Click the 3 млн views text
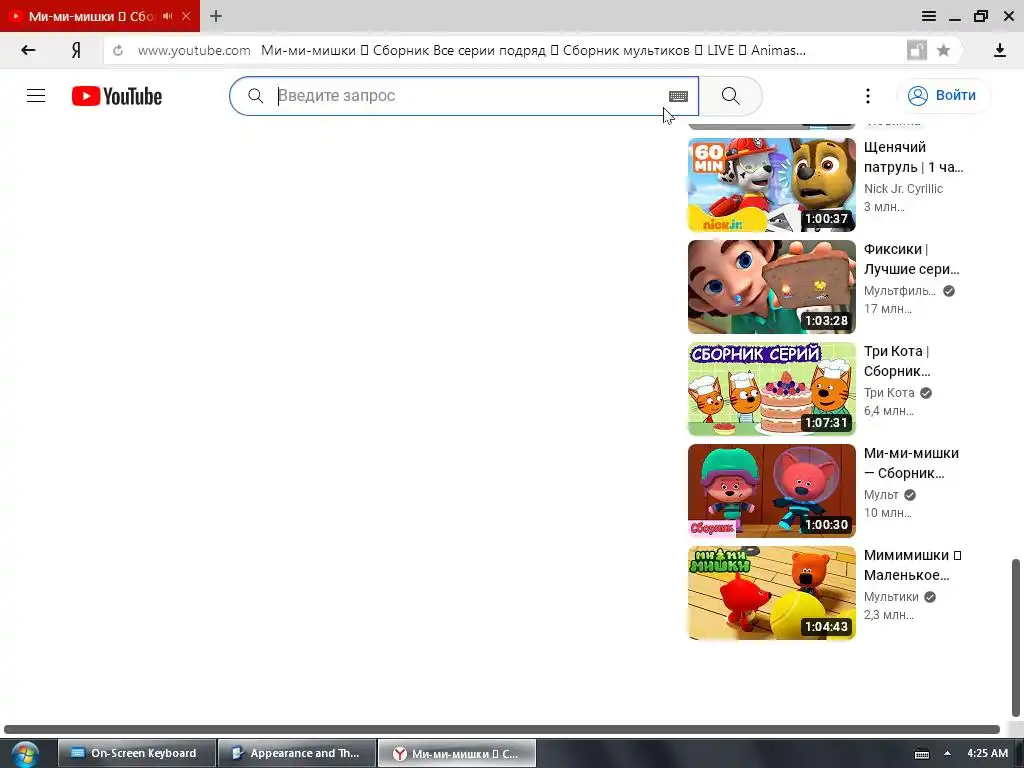This screenshot has height=768, width=1024. (884, 207)
